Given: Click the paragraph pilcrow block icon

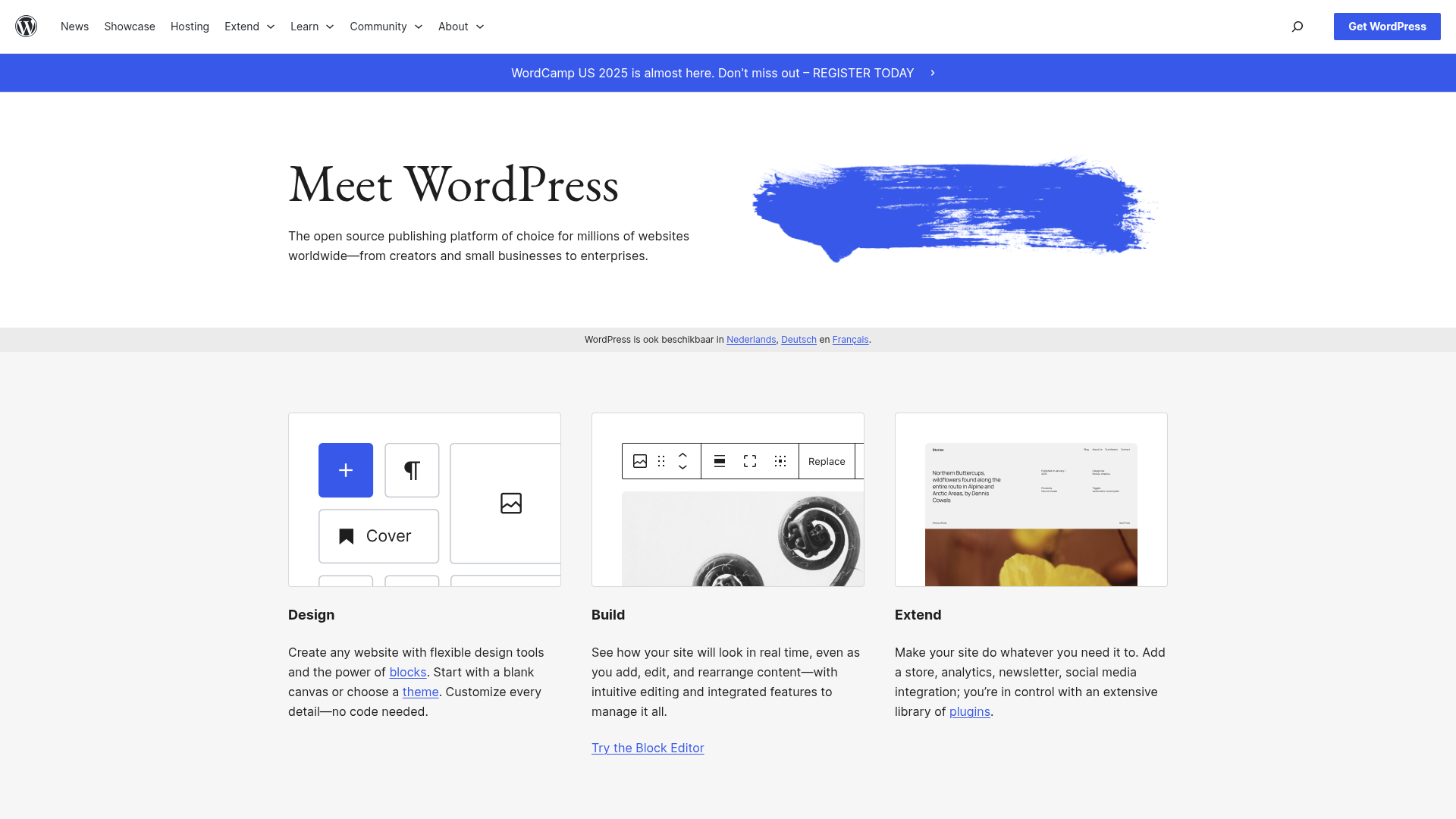Looking at the screenshot, I should click(x=412, y=470).
